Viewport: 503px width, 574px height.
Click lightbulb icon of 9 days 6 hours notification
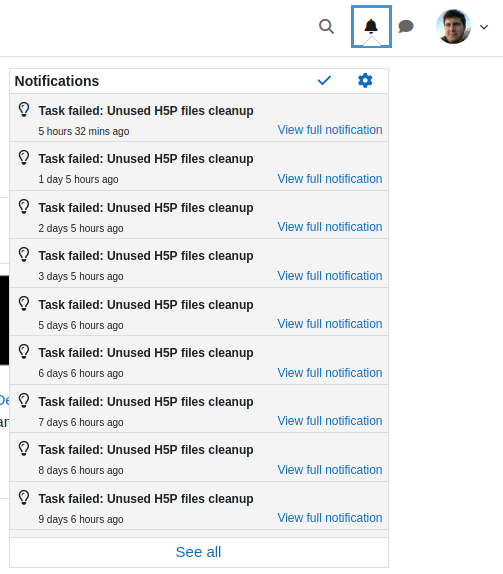pyautogui.click(x=24, y=498)
